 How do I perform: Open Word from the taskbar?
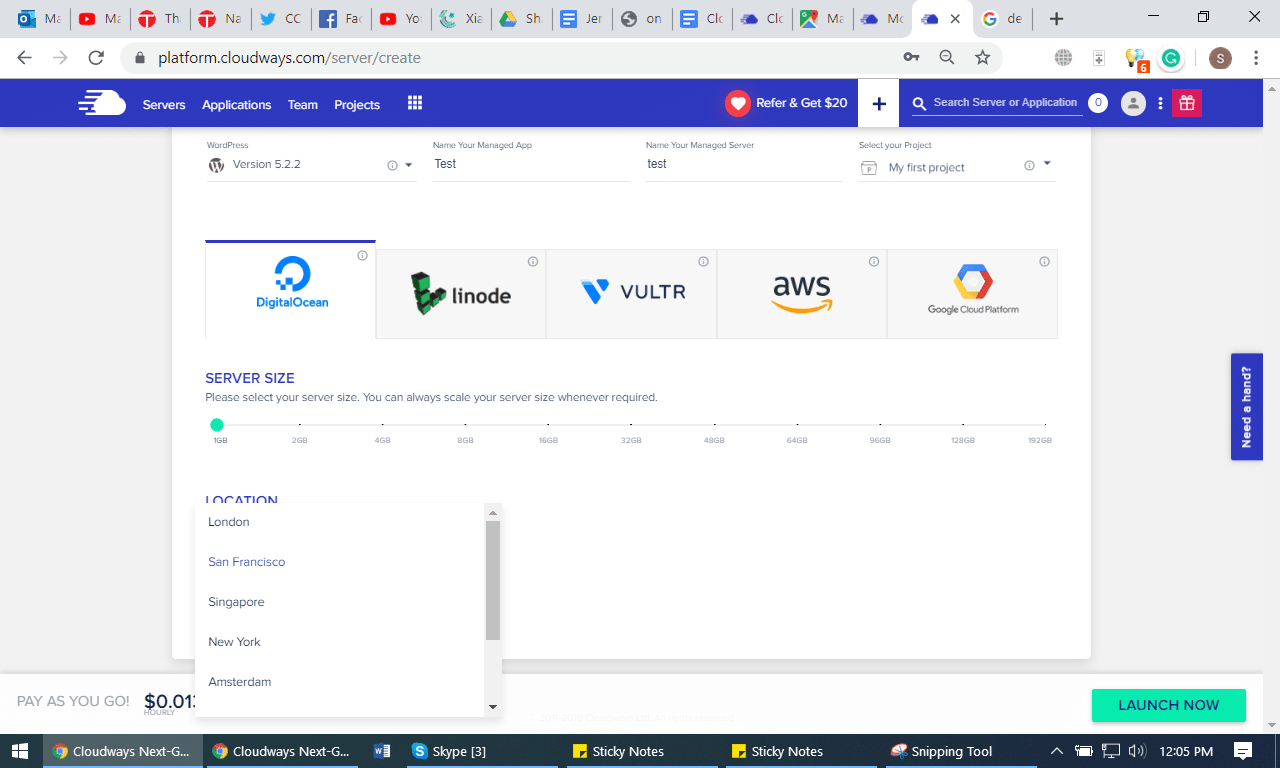pyautogui.click(x=381, y=751)
